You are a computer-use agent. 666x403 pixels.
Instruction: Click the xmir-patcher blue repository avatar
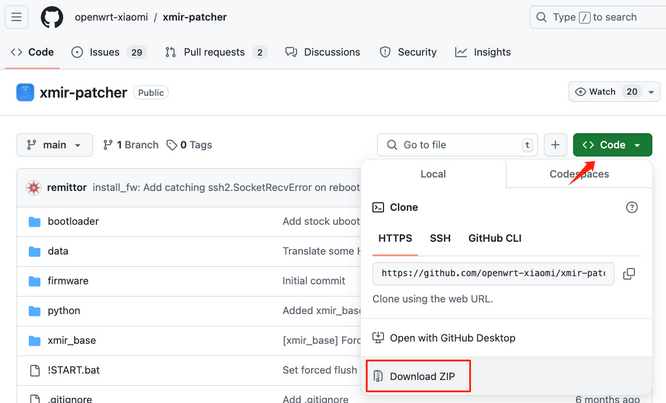point(25,93)
